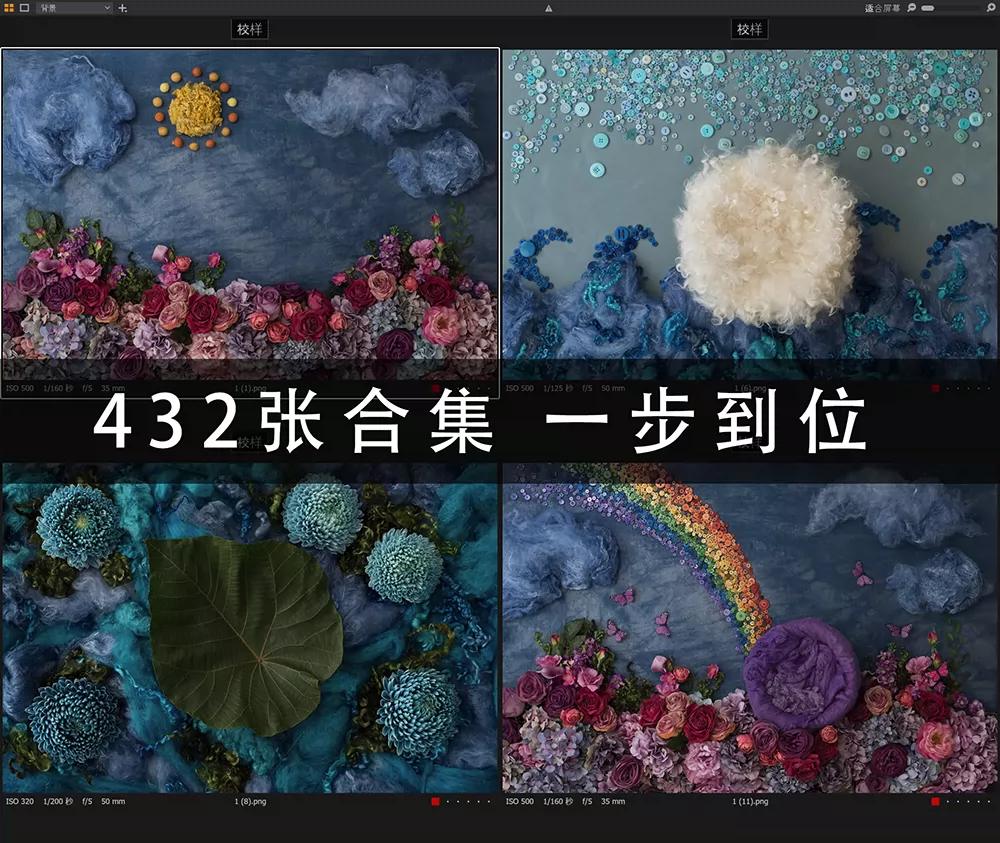
Task: Select the buttons and white fur image
Action: coord(750,214)
